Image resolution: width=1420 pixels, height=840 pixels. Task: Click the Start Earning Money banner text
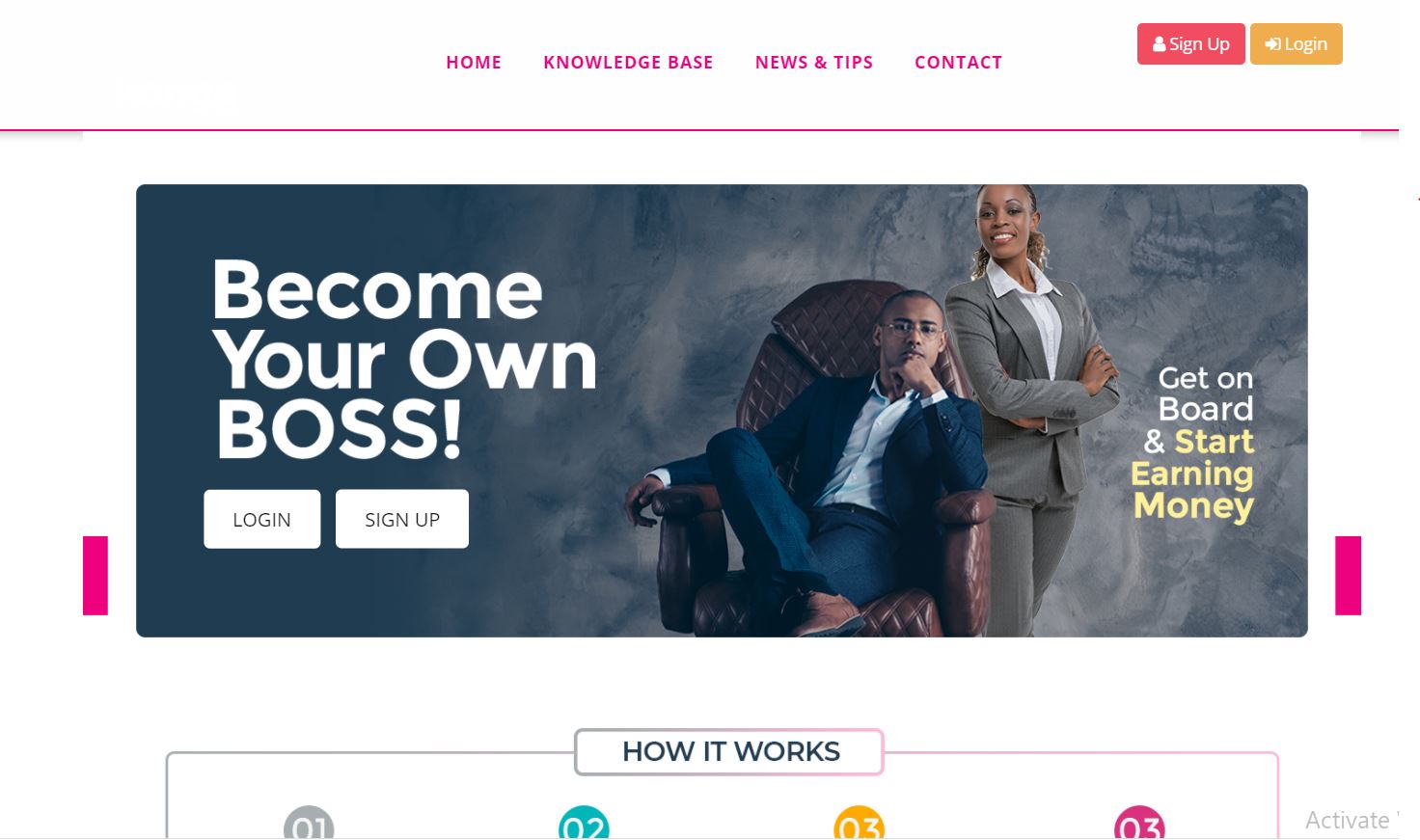[1194, 474]
